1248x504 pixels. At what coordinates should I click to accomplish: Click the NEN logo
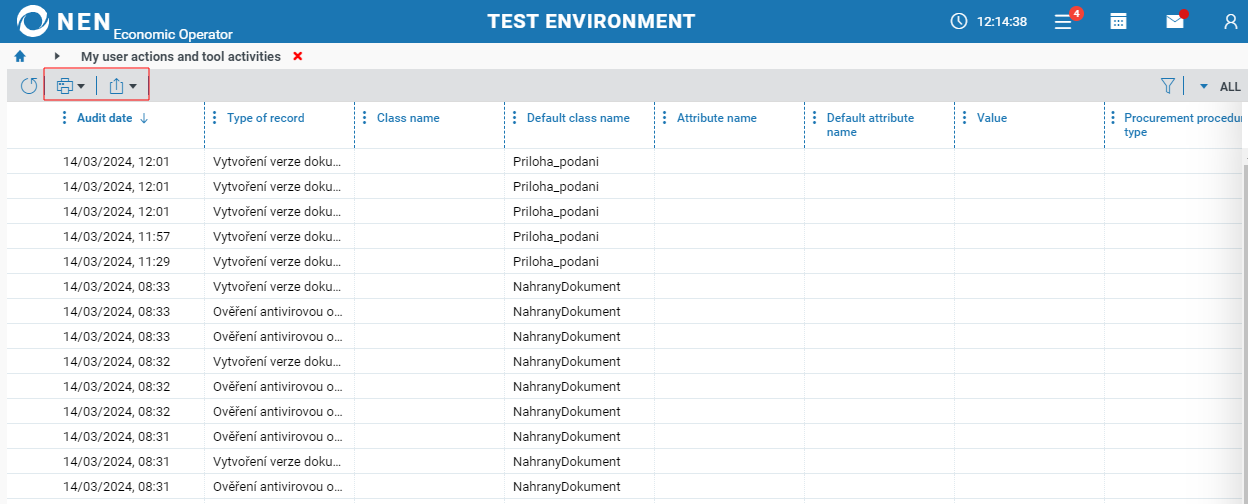pos(60,21)
